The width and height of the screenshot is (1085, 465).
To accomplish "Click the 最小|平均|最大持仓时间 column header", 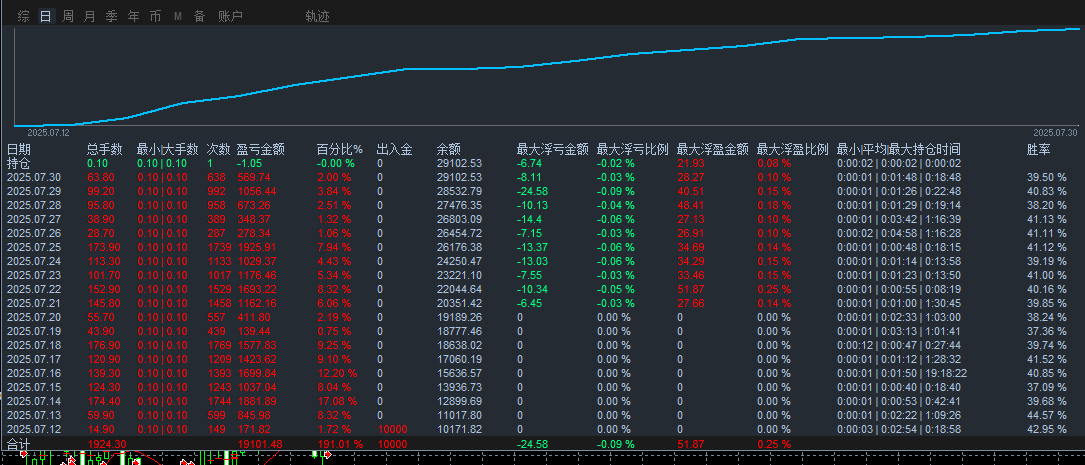I will point(899,149).
